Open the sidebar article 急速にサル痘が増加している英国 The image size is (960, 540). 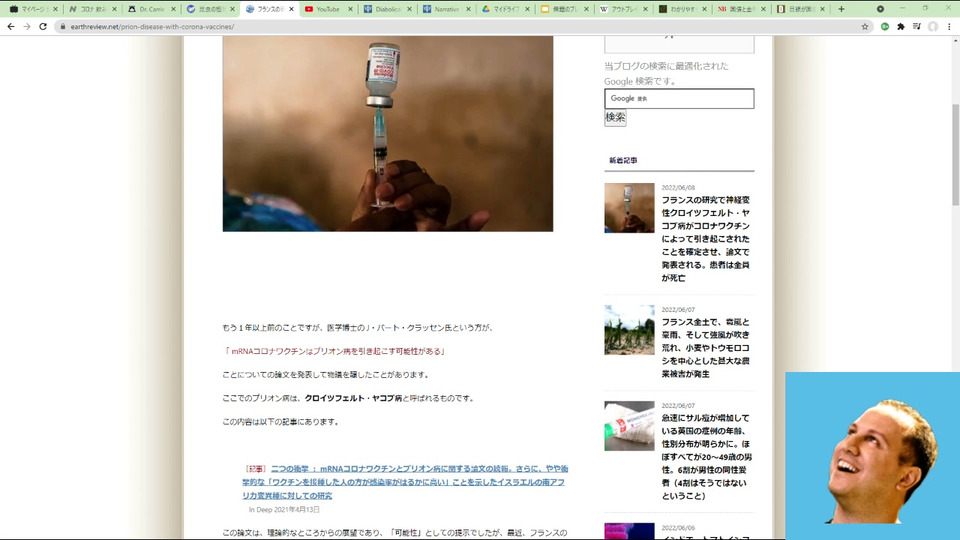point(707,457)
